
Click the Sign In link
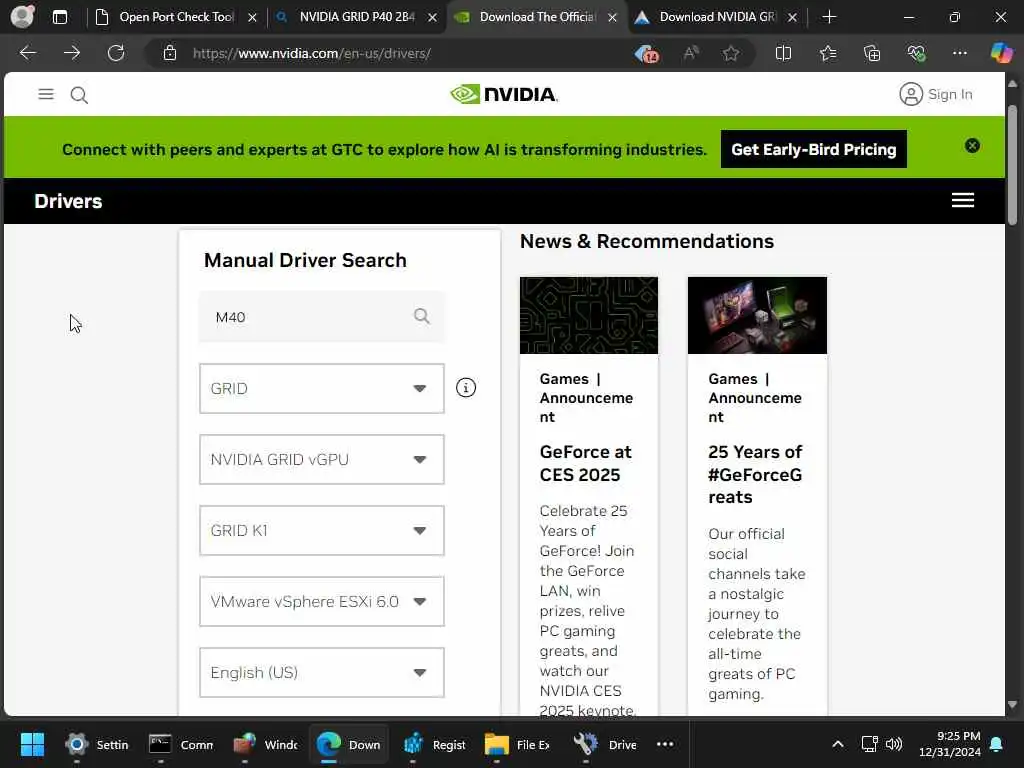pyautogui.click(x=950, y=95)
